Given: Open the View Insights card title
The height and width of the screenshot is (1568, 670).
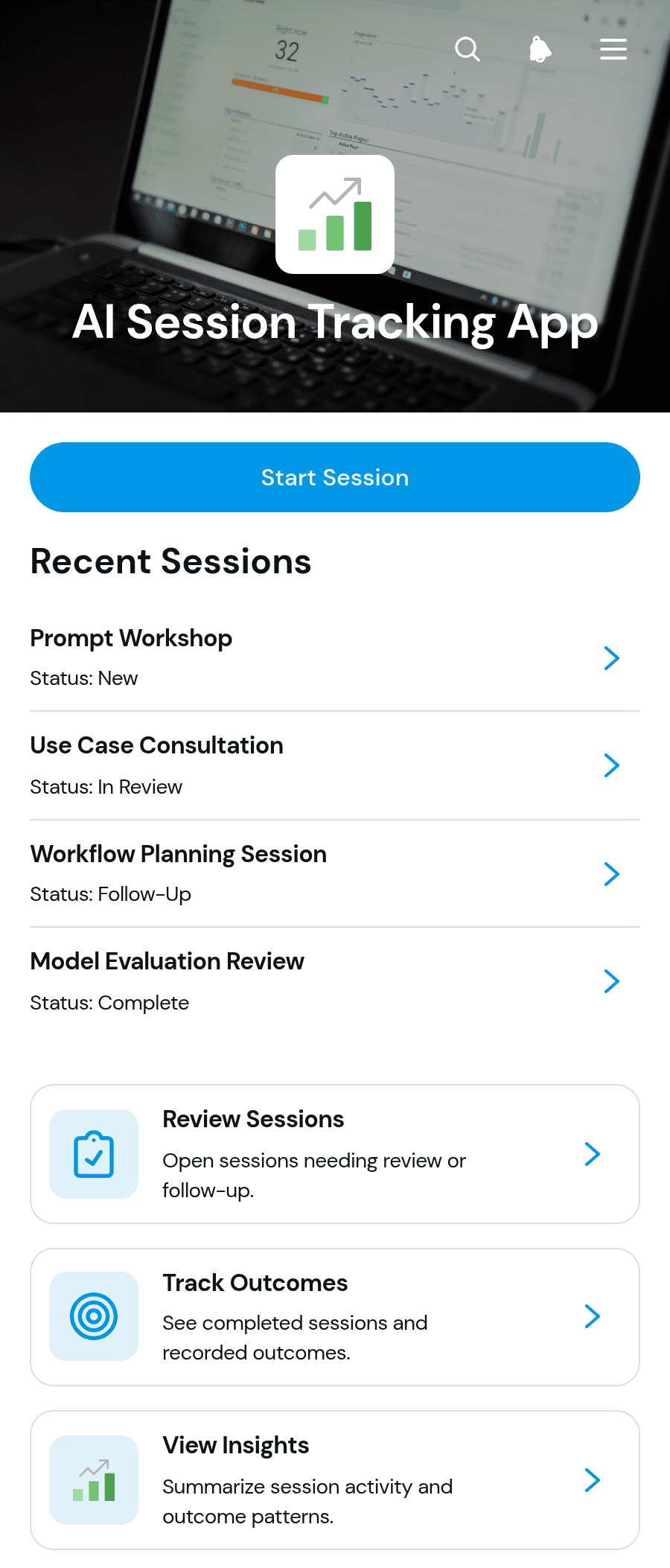Looking at the screenshot, I should [x=236, y=1445].
